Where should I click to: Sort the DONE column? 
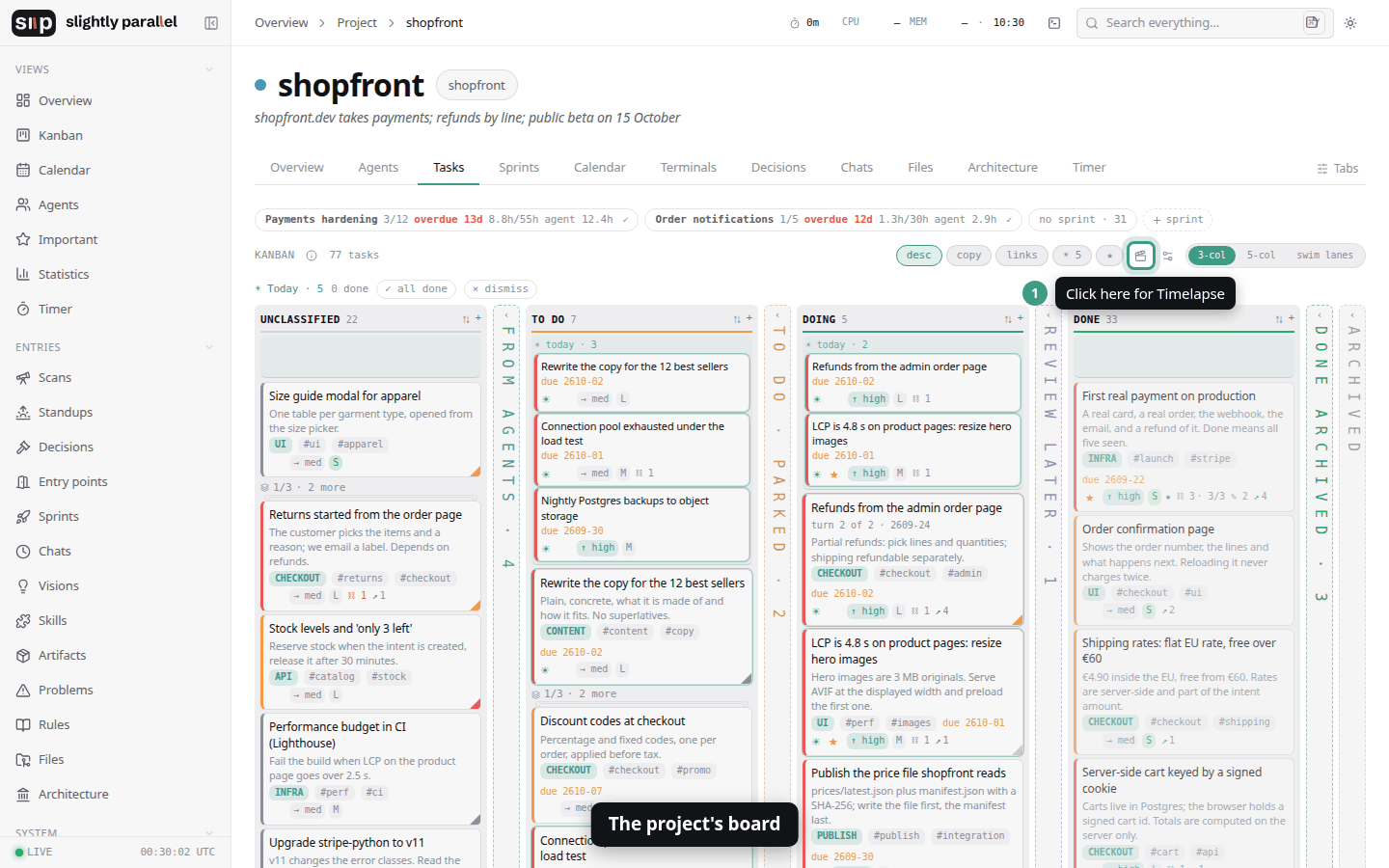click(1279, 319)
